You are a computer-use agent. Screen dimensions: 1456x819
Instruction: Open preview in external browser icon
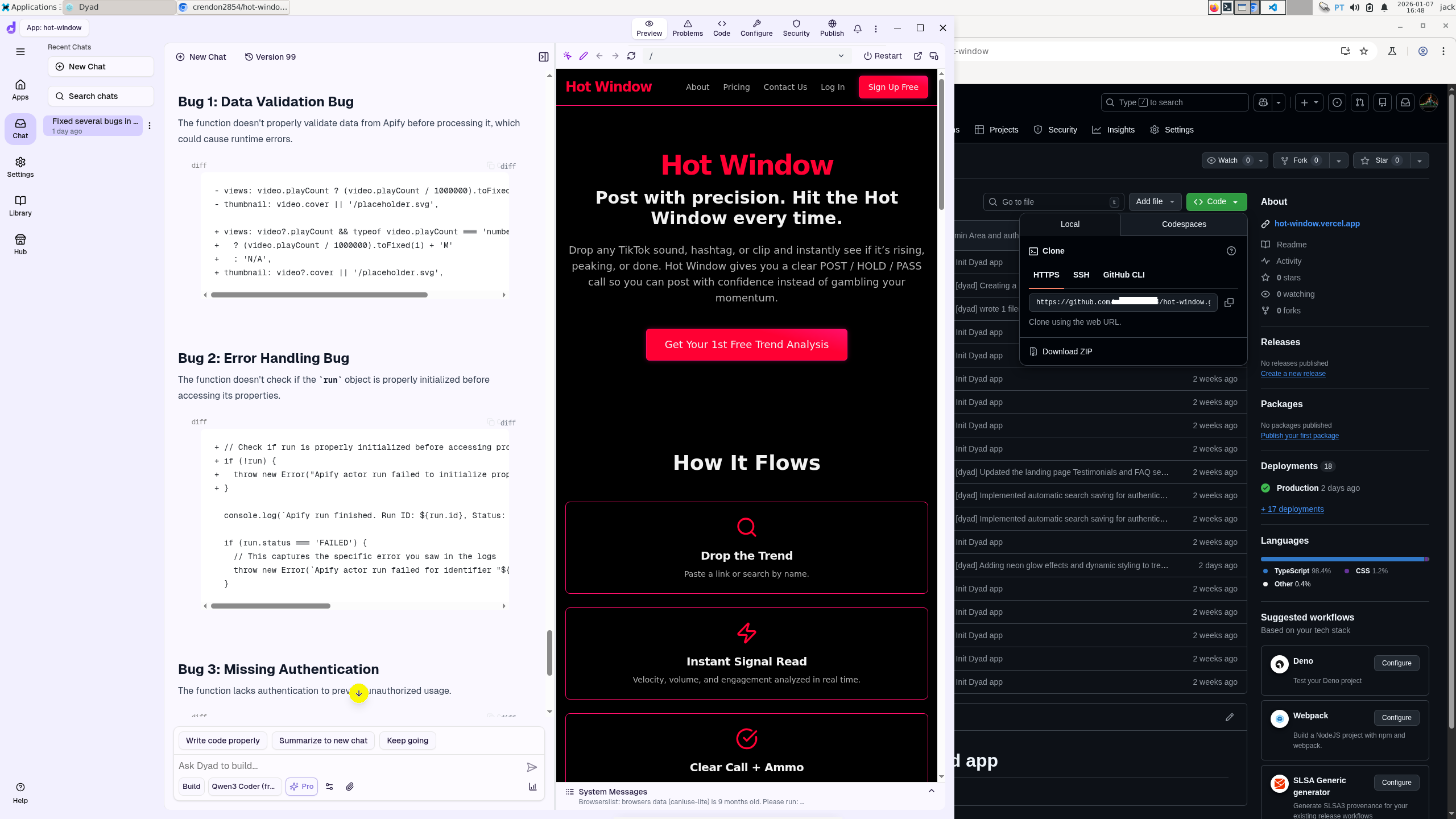point(917,56)
